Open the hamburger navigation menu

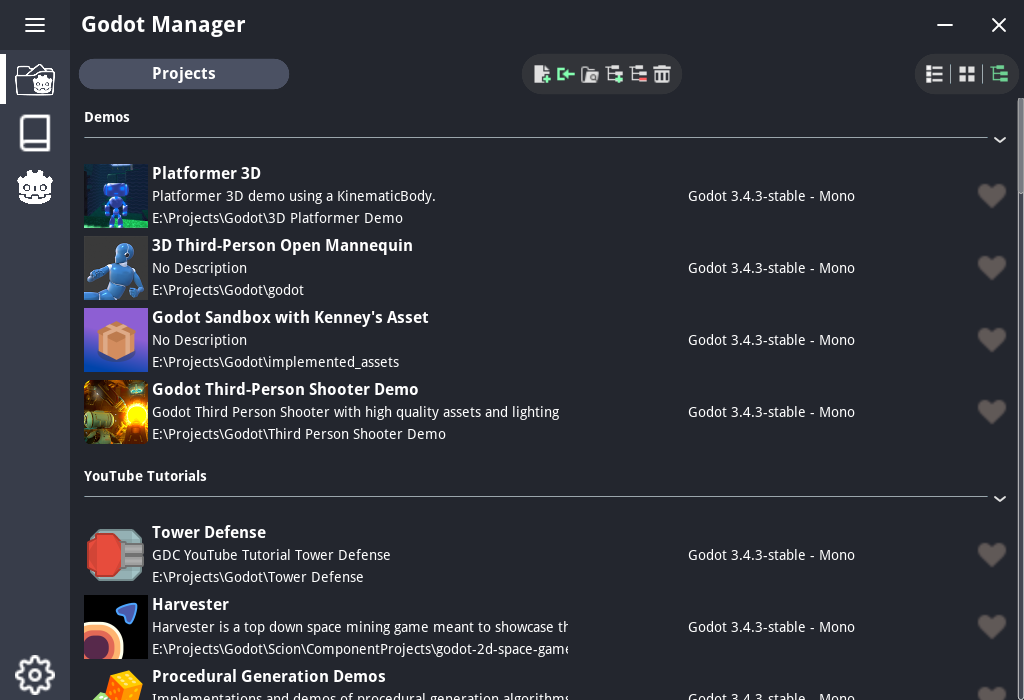point(35,25)
